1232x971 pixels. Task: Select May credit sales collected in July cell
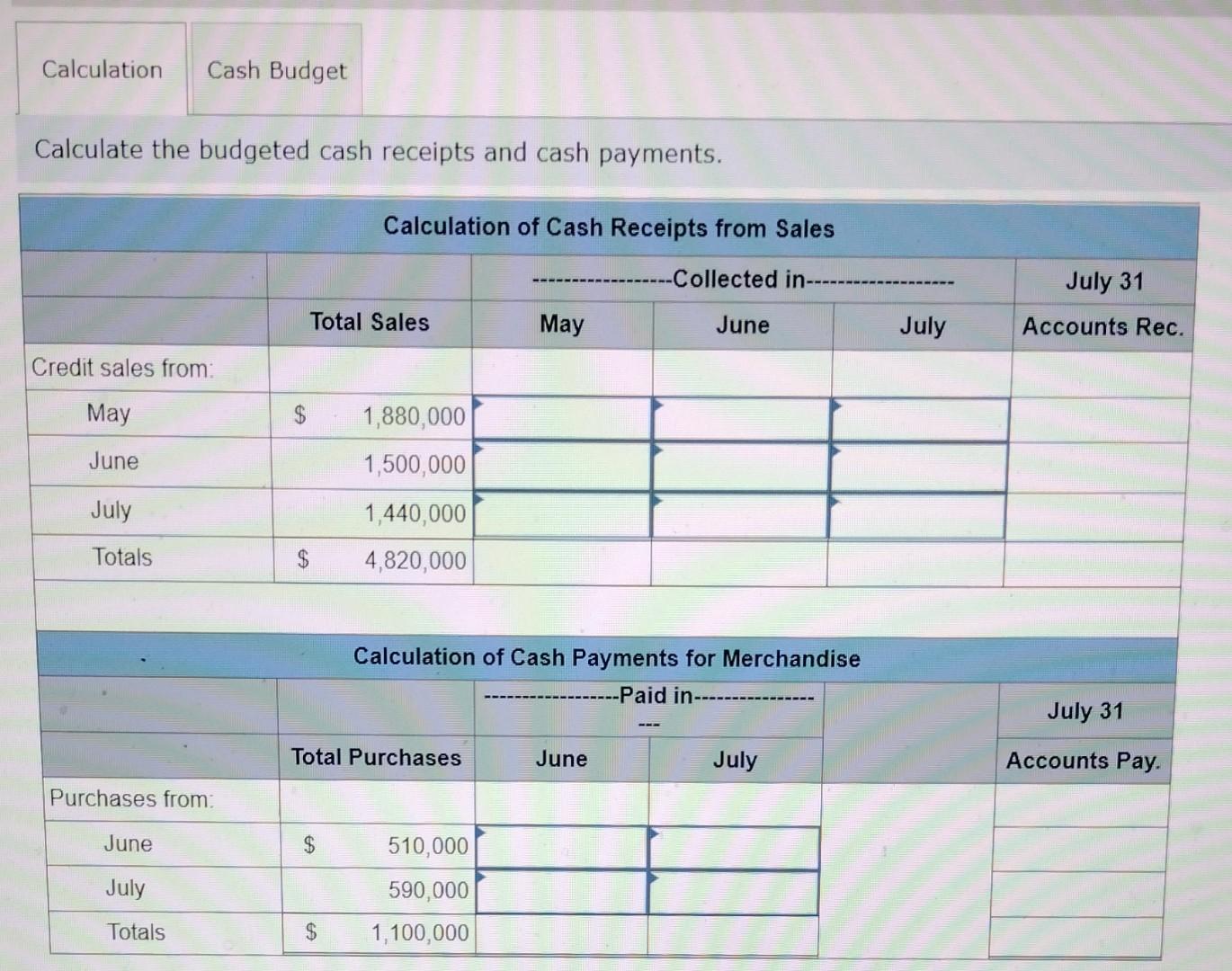(919, 420)
